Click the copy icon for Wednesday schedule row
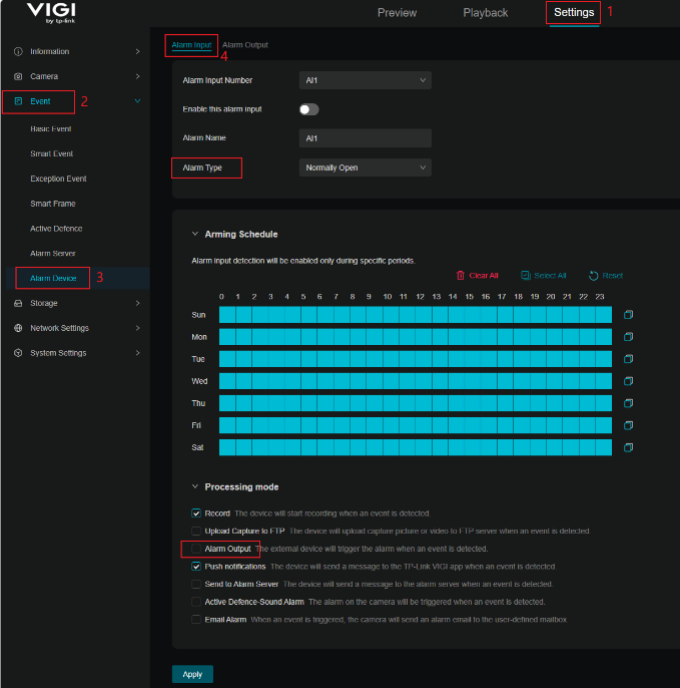Viewport: 680px width, 688px height. pos(628,381)
